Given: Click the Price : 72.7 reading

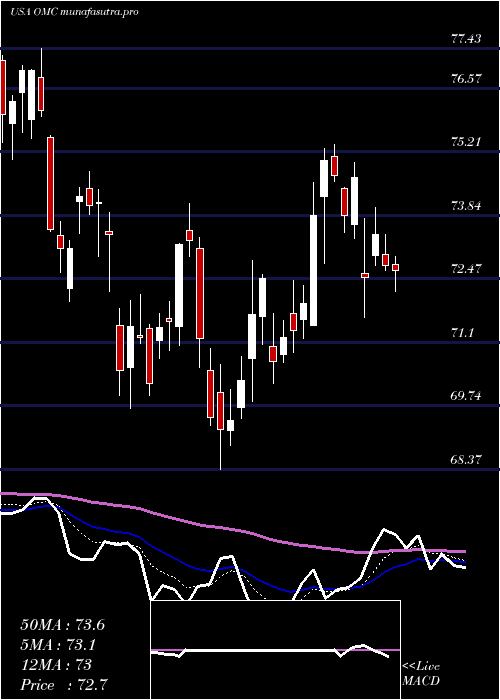Looking at the screenshot, I should click(x=63, y=685).
